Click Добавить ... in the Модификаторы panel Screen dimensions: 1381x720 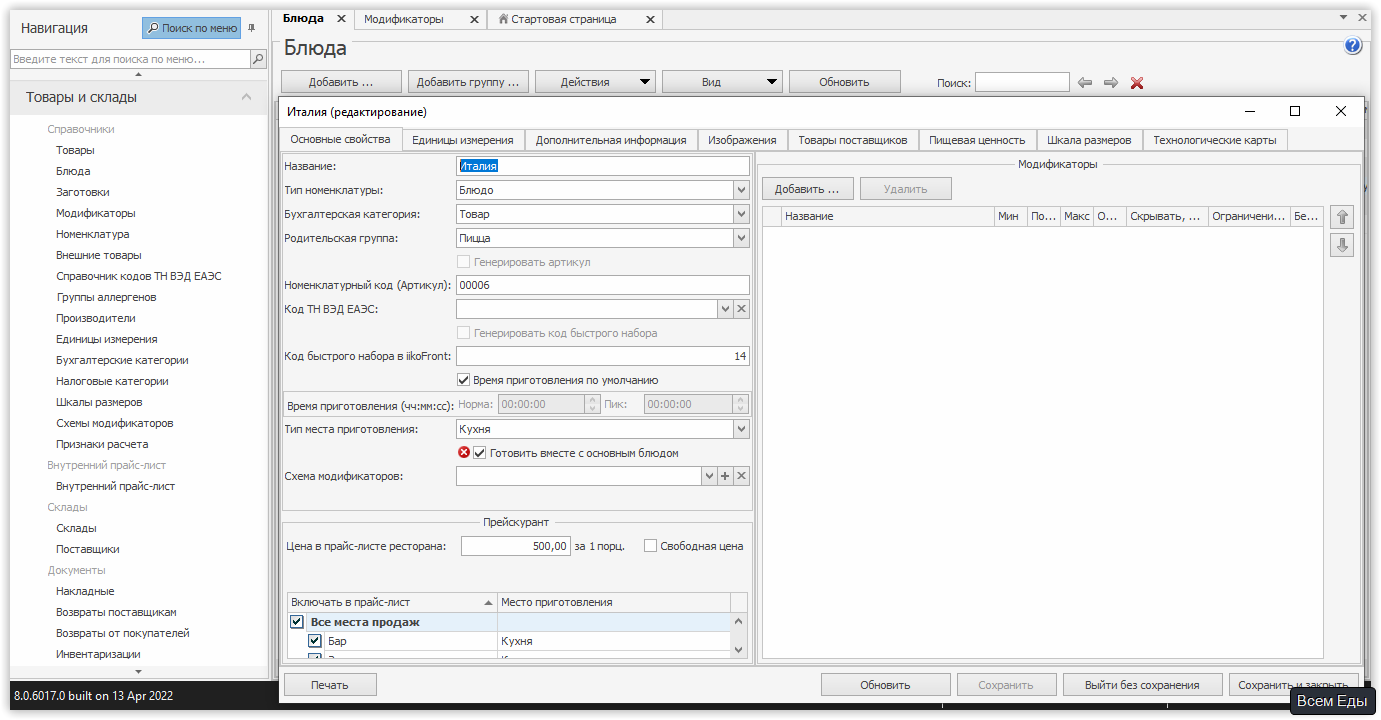coord(808,189)
